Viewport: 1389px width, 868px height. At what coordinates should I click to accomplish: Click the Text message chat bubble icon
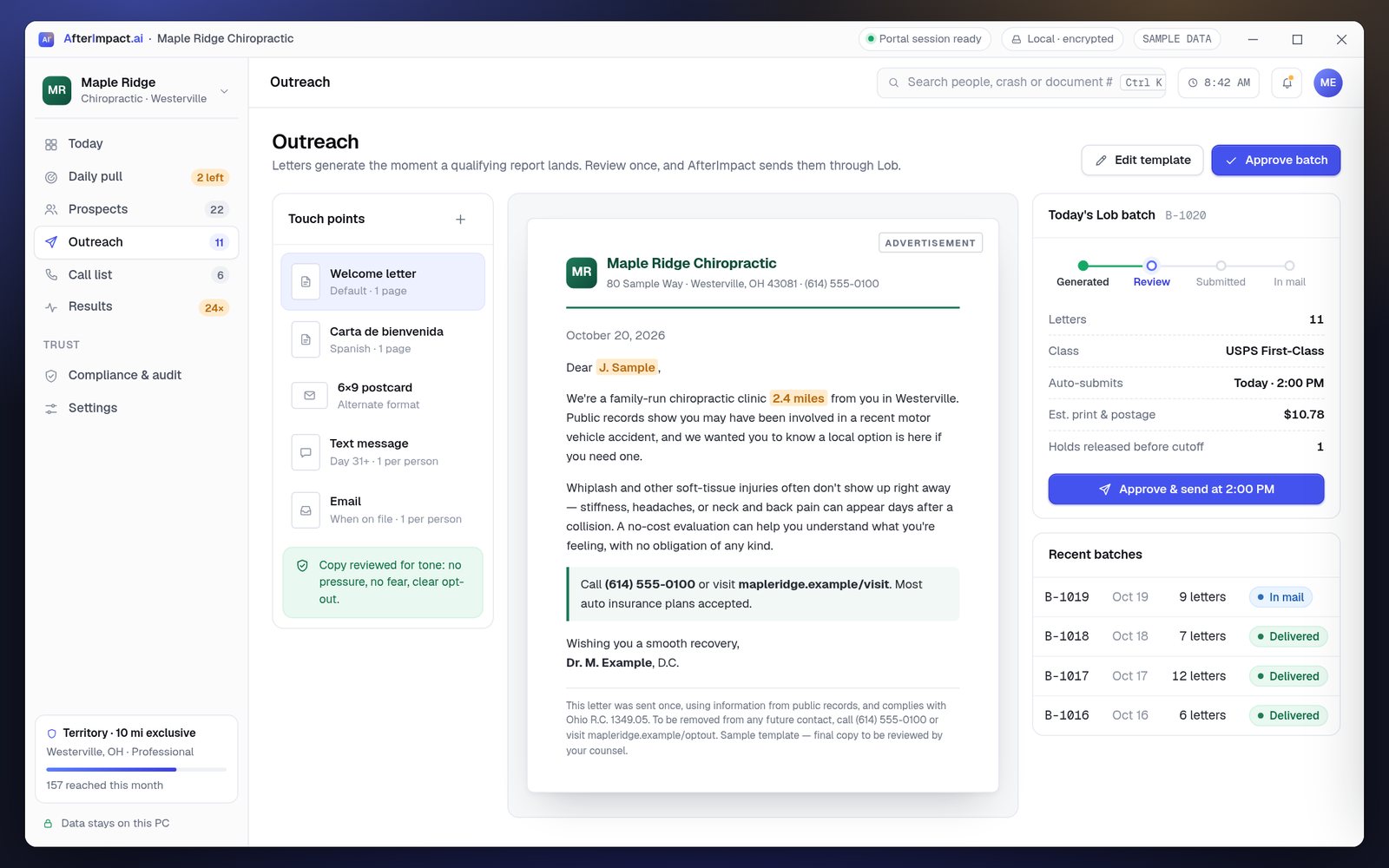tap(306, 452)
